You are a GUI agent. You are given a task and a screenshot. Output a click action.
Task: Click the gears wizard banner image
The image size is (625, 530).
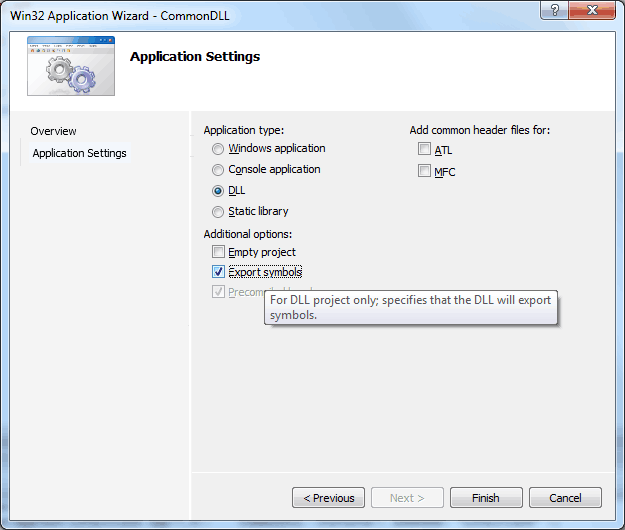(x=71, y=66)
